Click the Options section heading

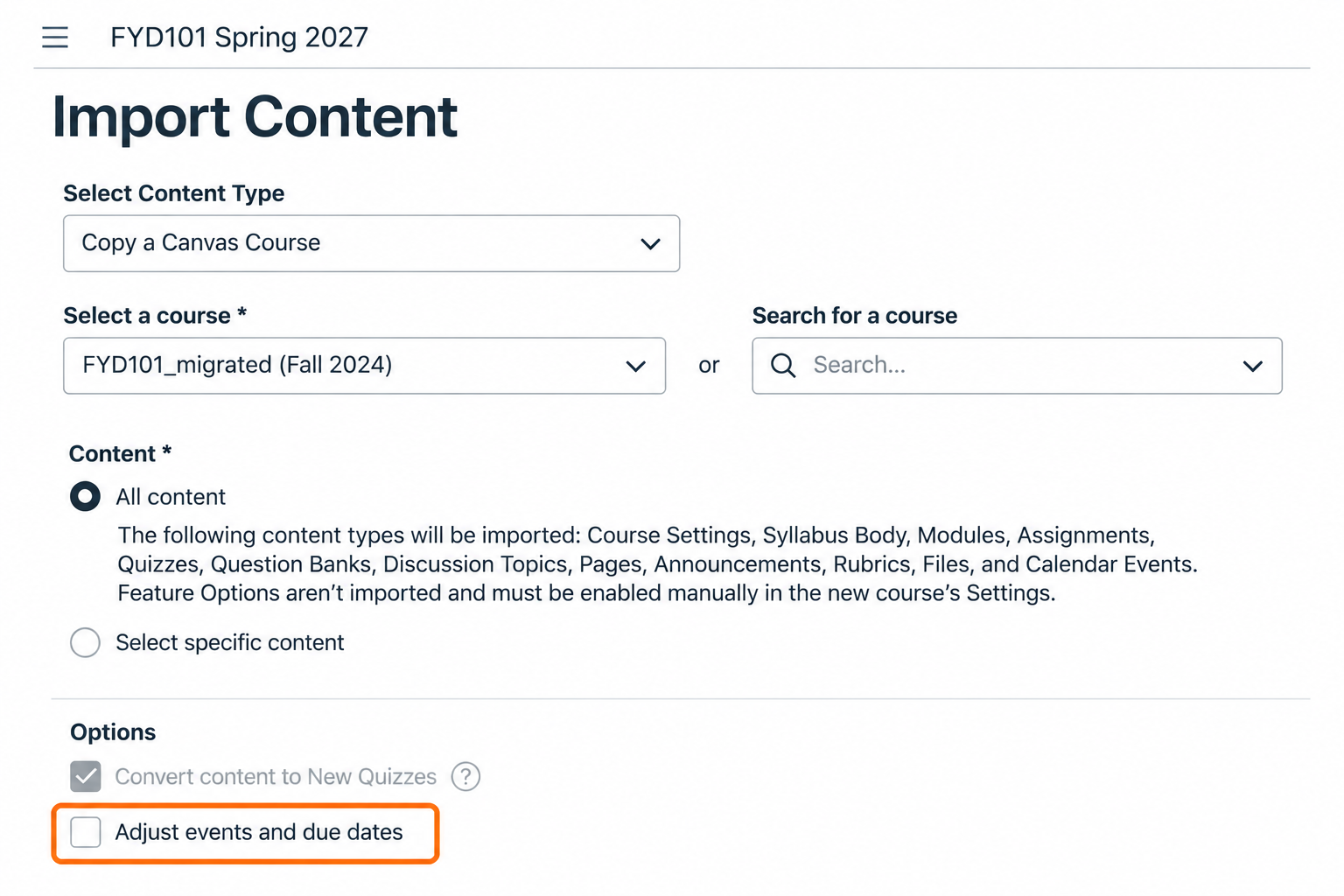pyautogui.click(x=113, y=732)
